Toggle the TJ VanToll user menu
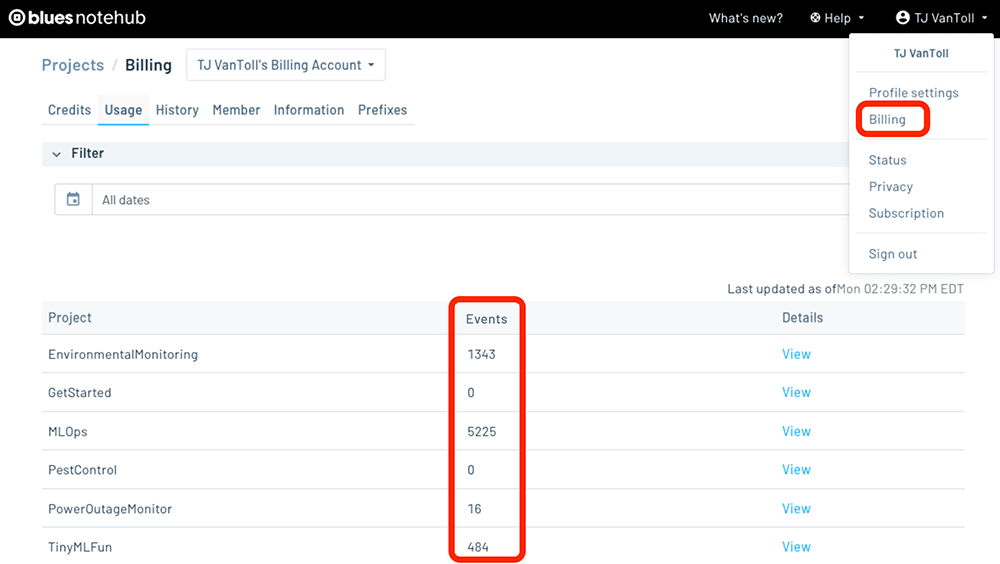Viewport: 1000px width, 564px height. 941,18
